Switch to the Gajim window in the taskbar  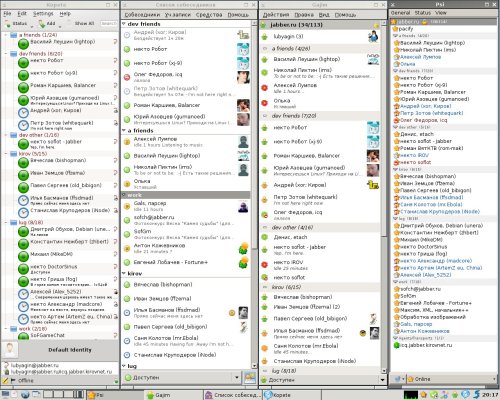click(x=173, y=395)
